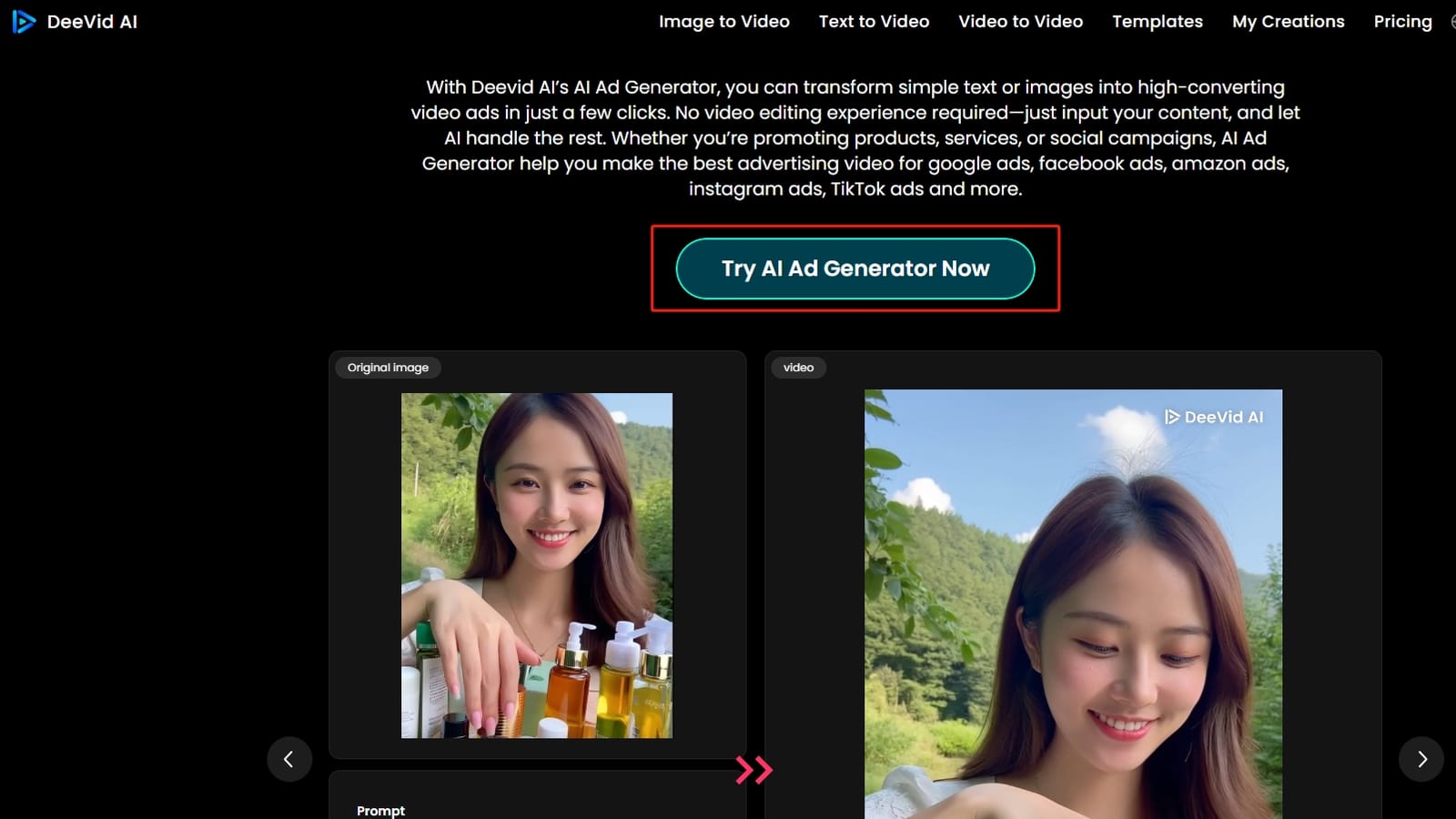The image size is (1456, 819).
Task: Select the original skincare product image
Action: (536, 565)
